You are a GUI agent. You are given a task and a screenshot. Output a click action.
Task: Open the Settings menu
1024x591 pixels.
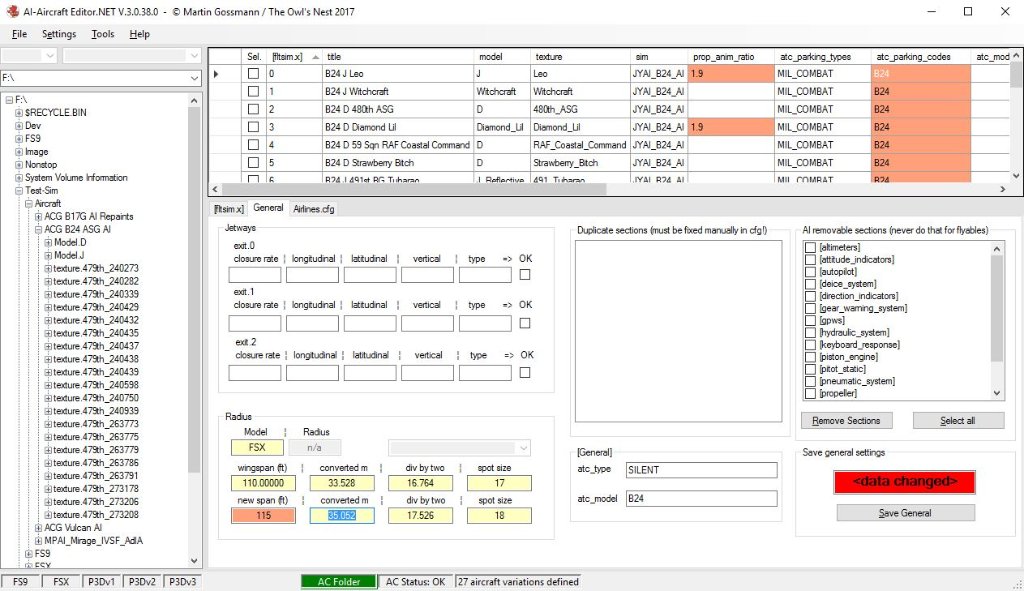pos(59,34)
